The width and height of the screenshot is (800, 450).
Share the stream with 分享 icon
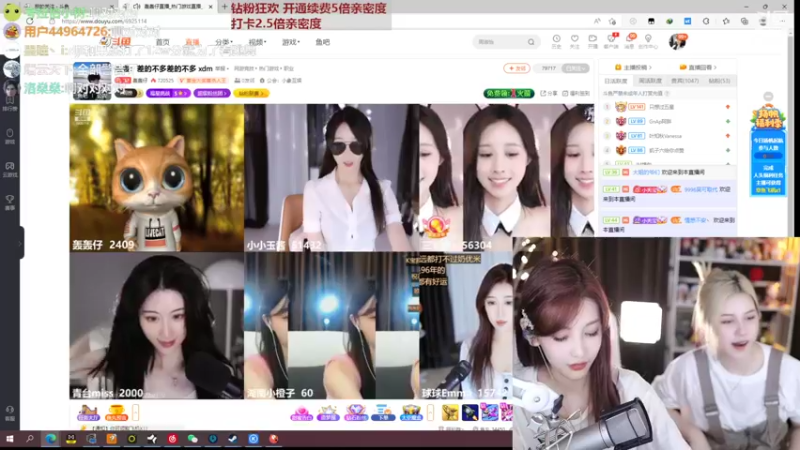[x=548, y=93]
